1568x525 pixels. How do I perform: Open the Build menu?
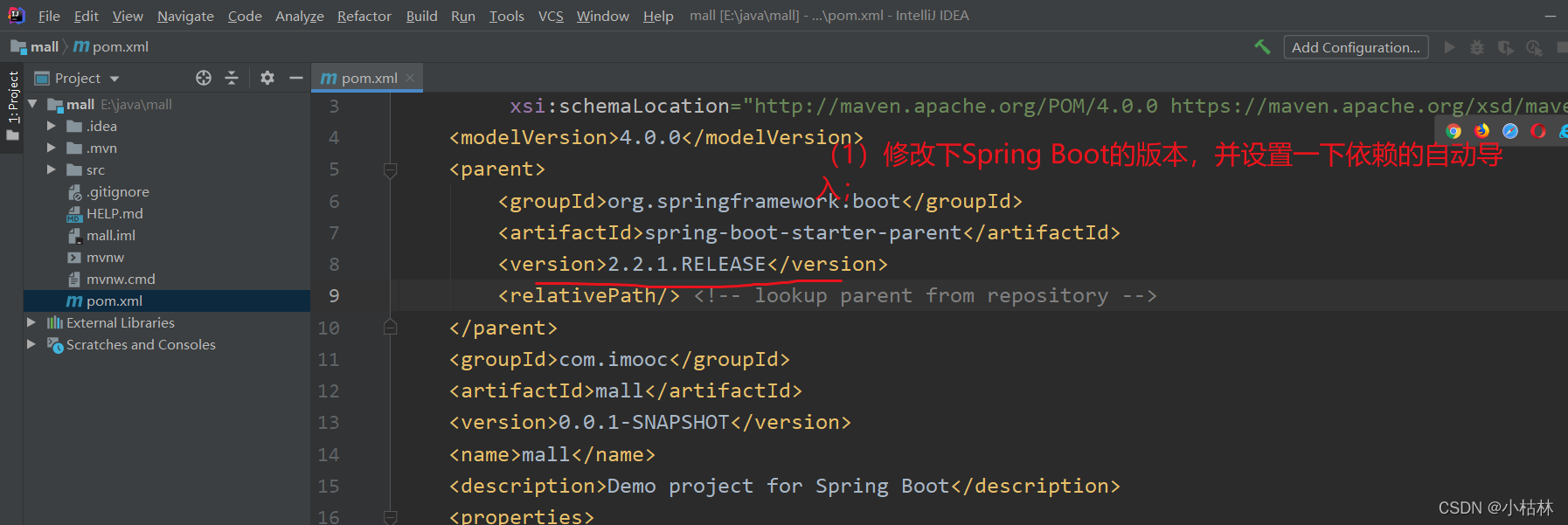coord(421,16)
